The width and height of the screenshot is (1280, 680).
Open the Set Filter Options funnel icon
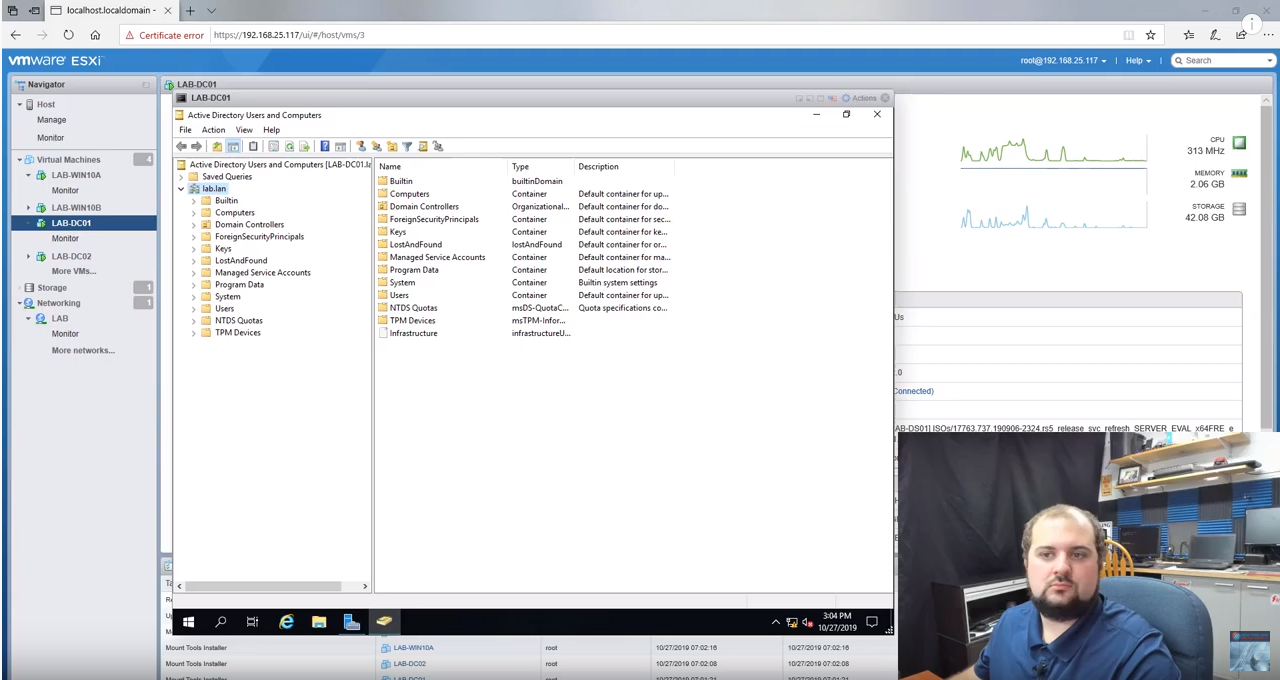tap(407, 146)
